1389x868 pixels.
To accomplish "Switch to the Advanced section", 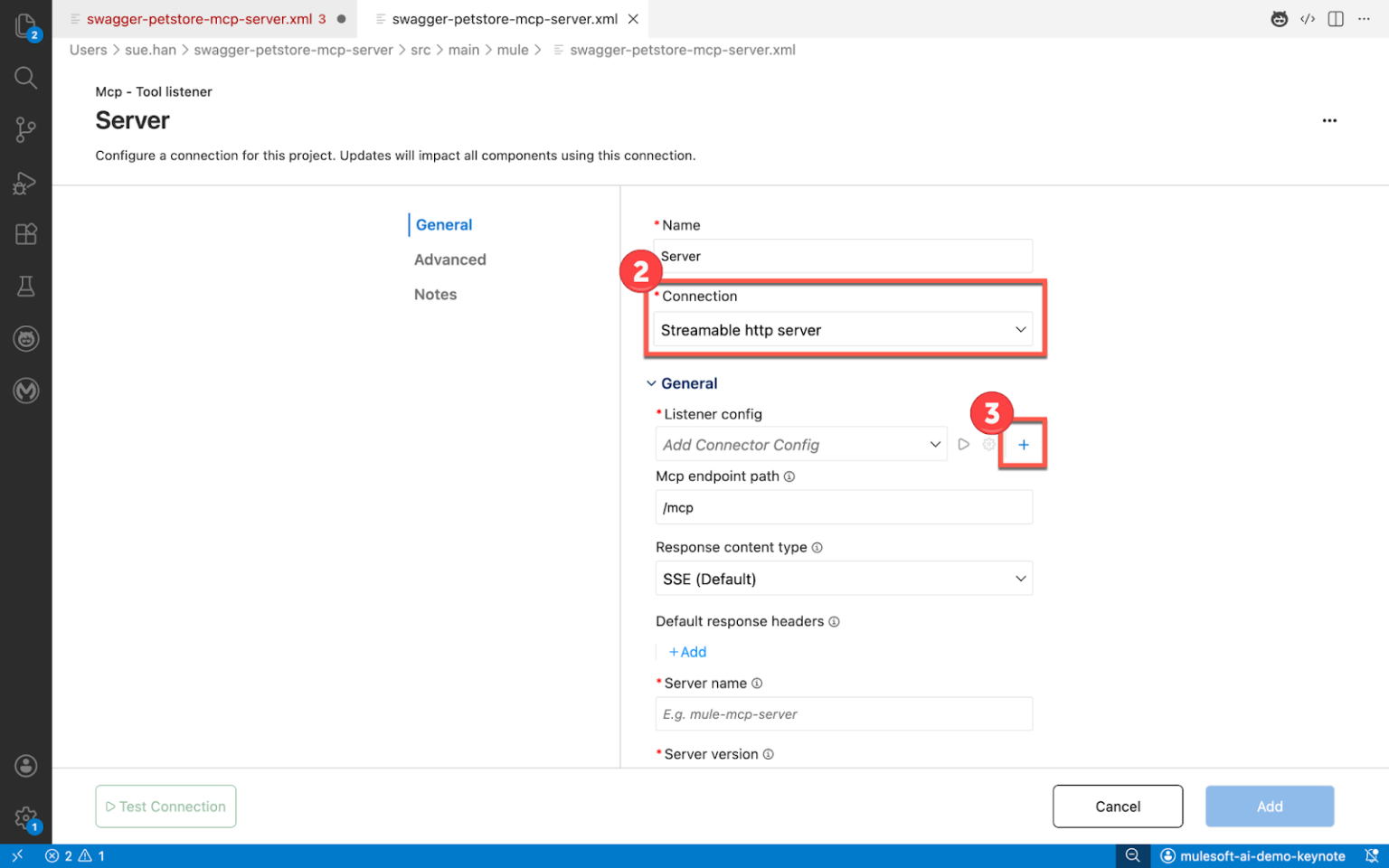I will pyautogui.click(x=449, y=259).
